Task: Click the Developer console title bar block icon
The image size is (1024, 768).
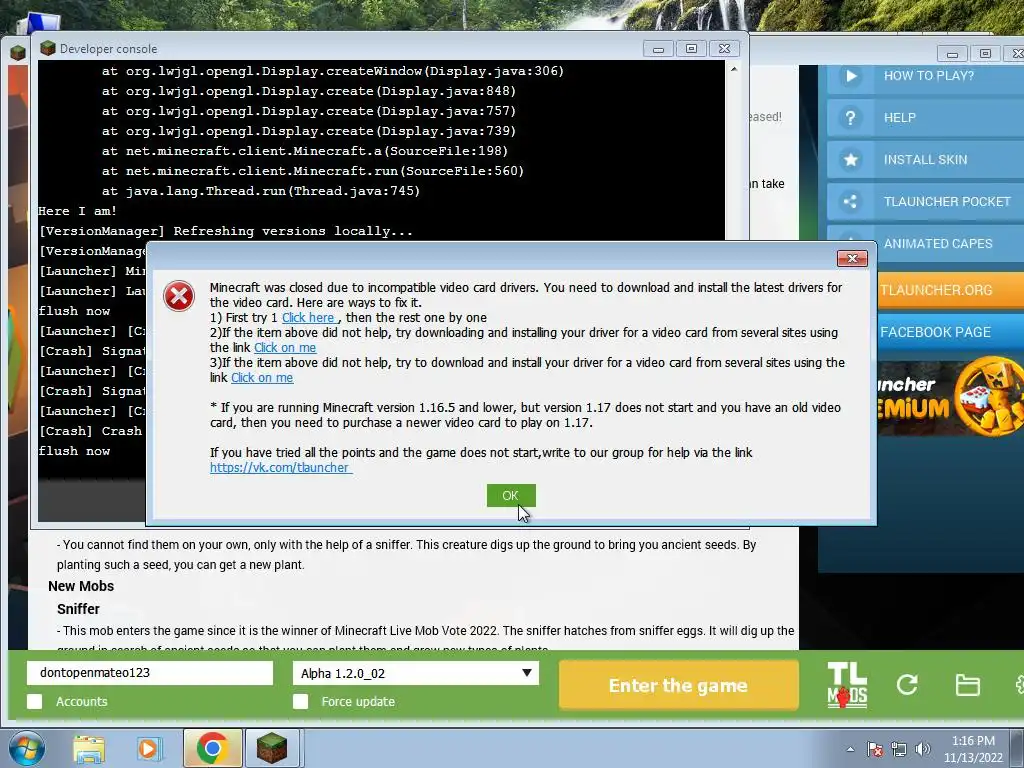Action: click(48, 48)
